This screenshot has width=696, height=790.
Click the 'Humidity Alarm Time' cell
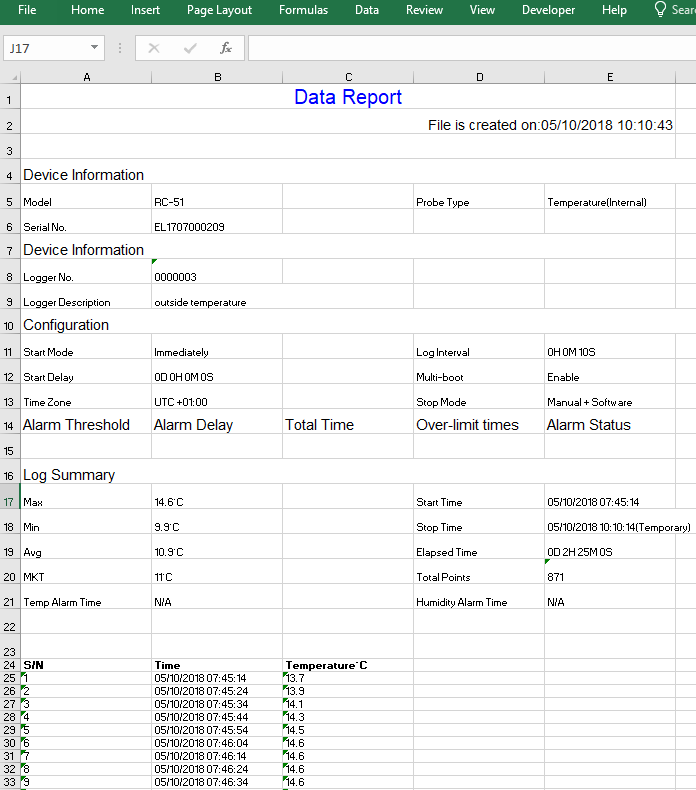tap(479, 597)
